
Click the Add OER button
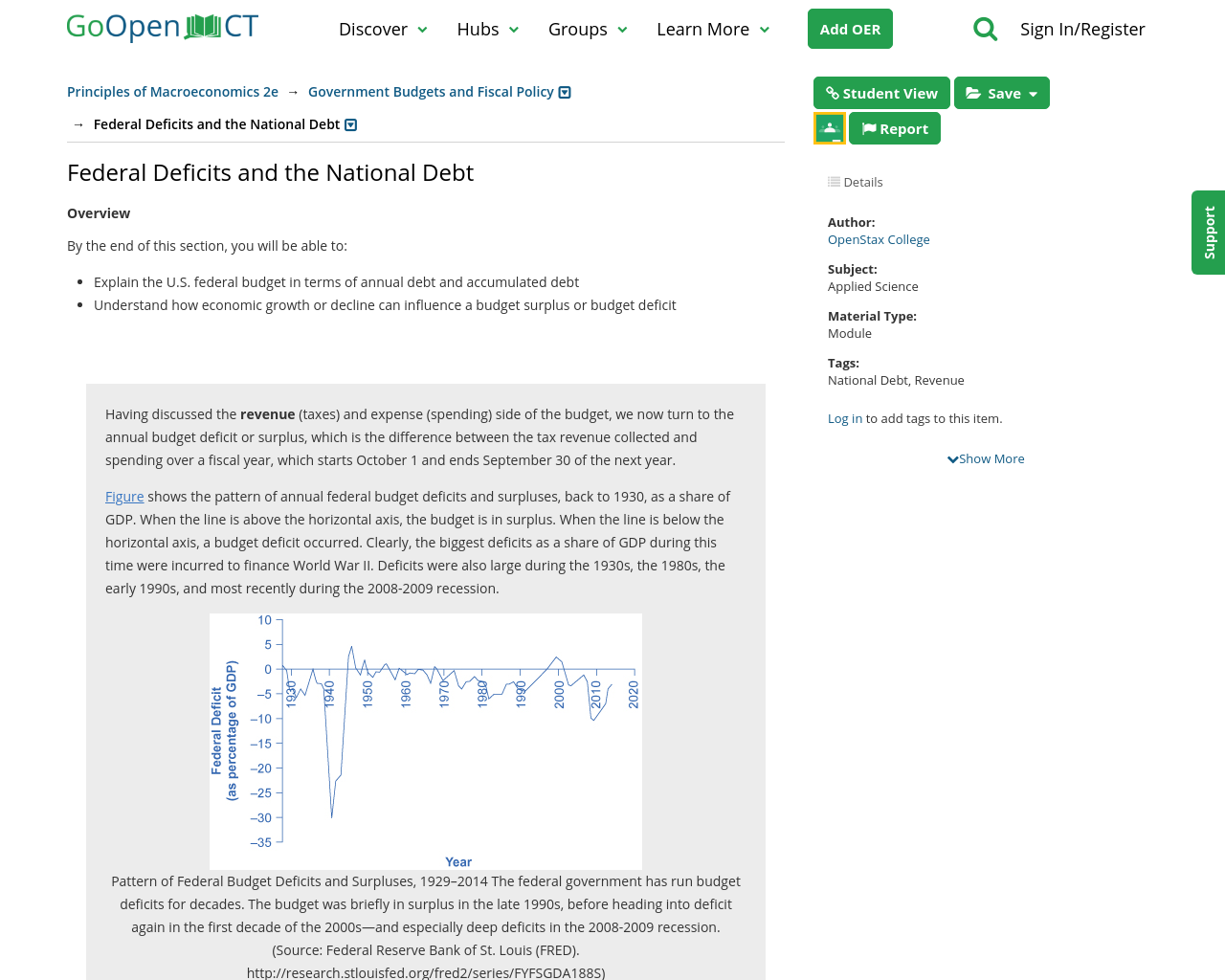click(x=850, y=29)
